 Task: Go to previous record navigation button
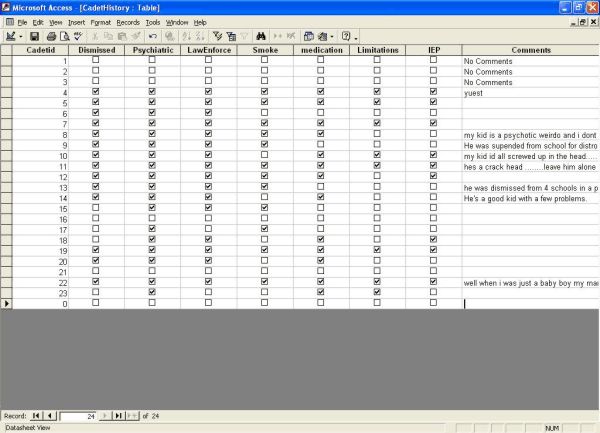point(50,415)
